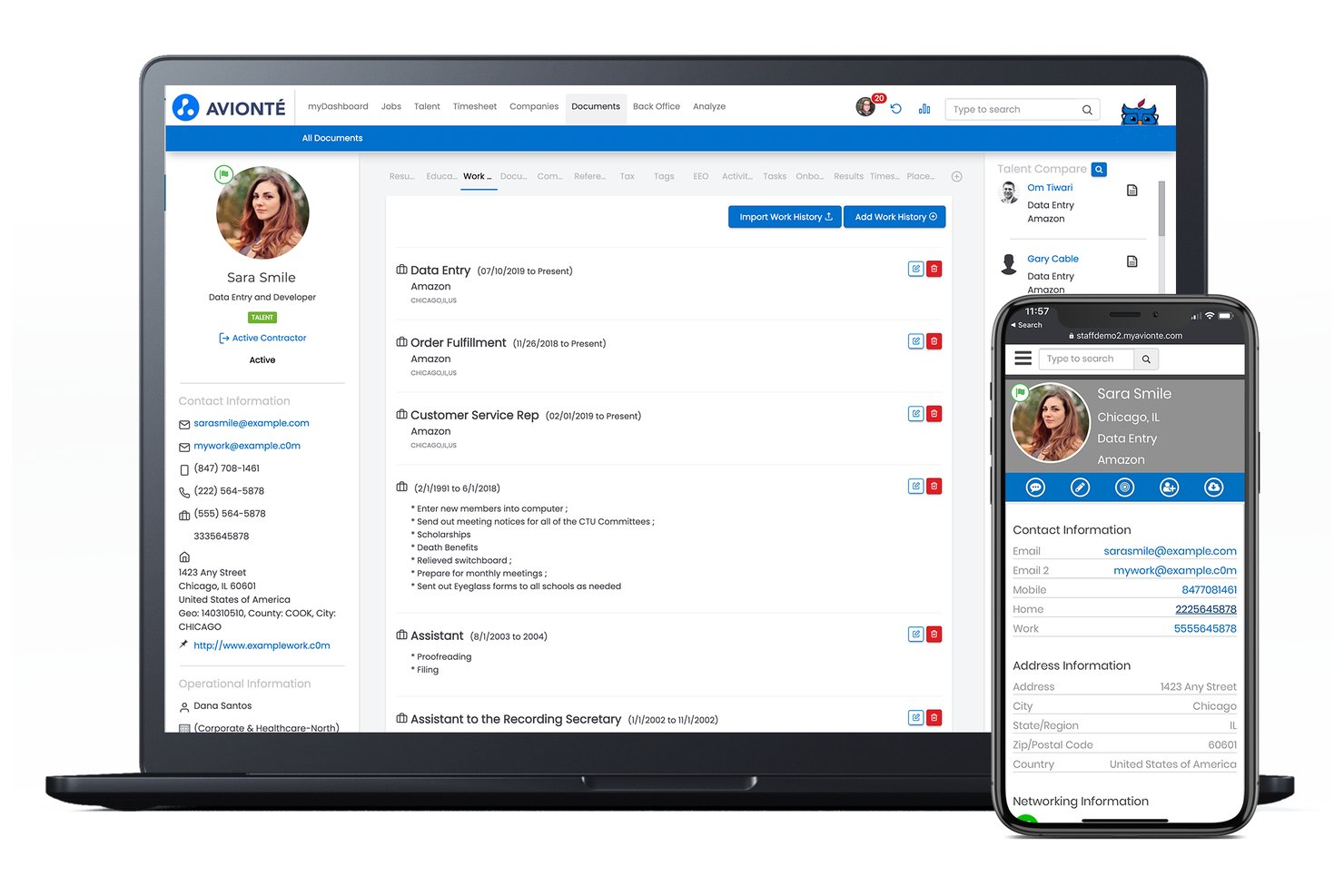Click the Talent Compare search icon
The image size is (1344, 896).
point(1099,170)
